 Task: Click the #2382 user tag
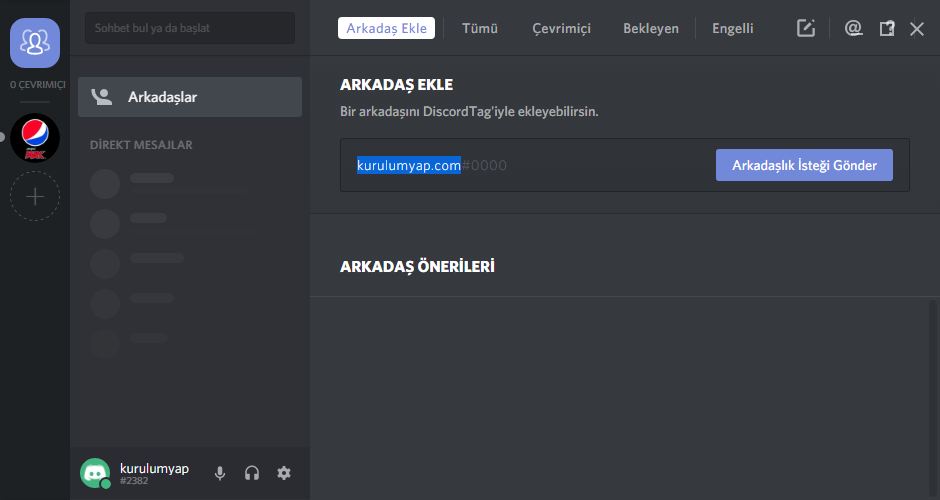134,481
